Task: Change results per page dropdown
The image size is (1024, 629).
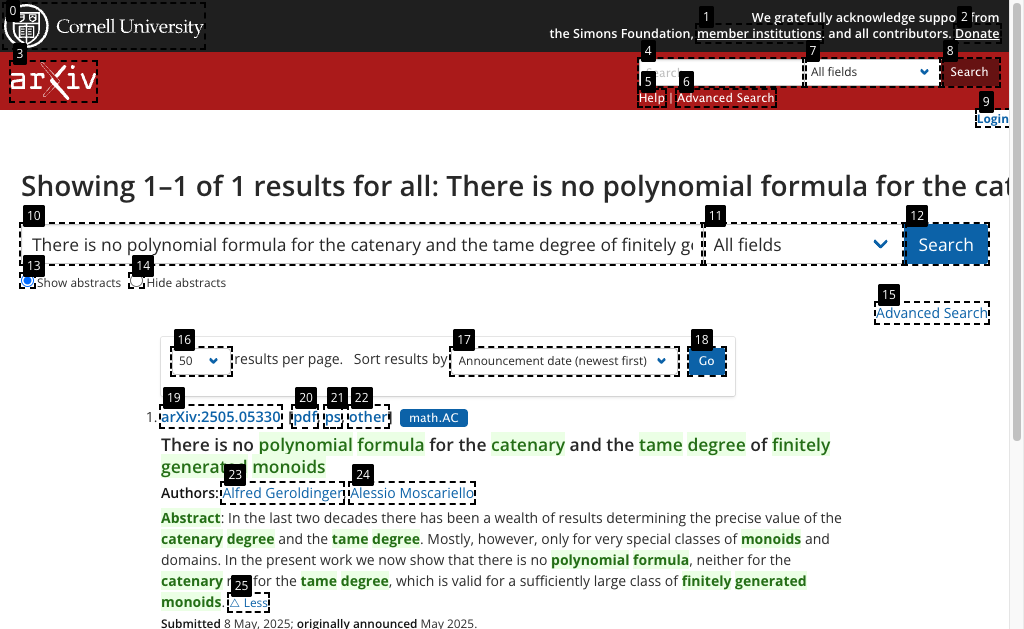Action: 201,361
